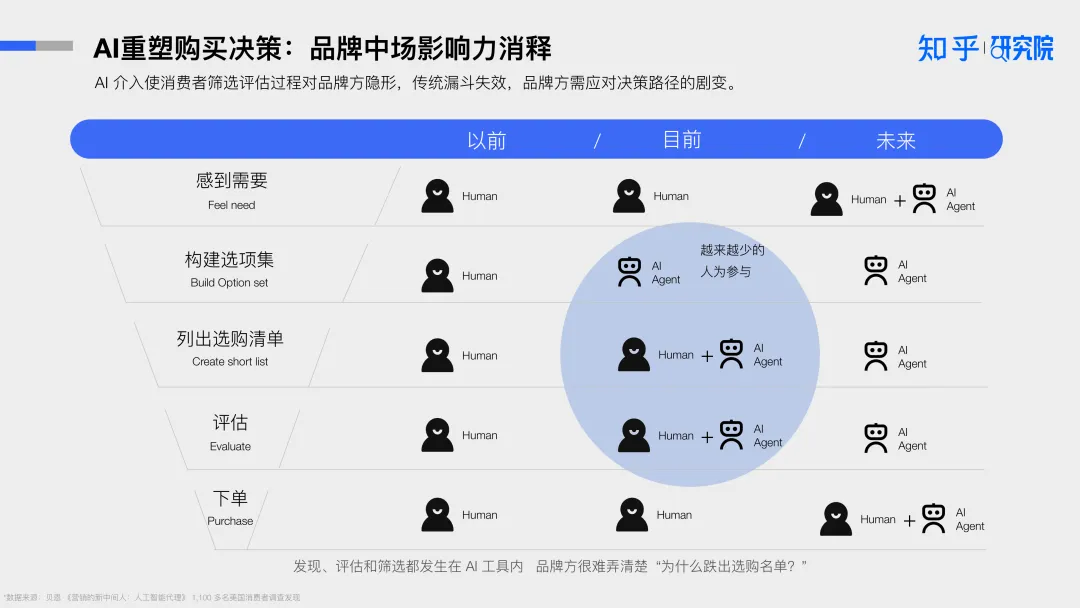This screenshot has width=1080, height=608.
Task: Click the Human icon in 目前 Purchase row
Action: [x=632, y=514]
